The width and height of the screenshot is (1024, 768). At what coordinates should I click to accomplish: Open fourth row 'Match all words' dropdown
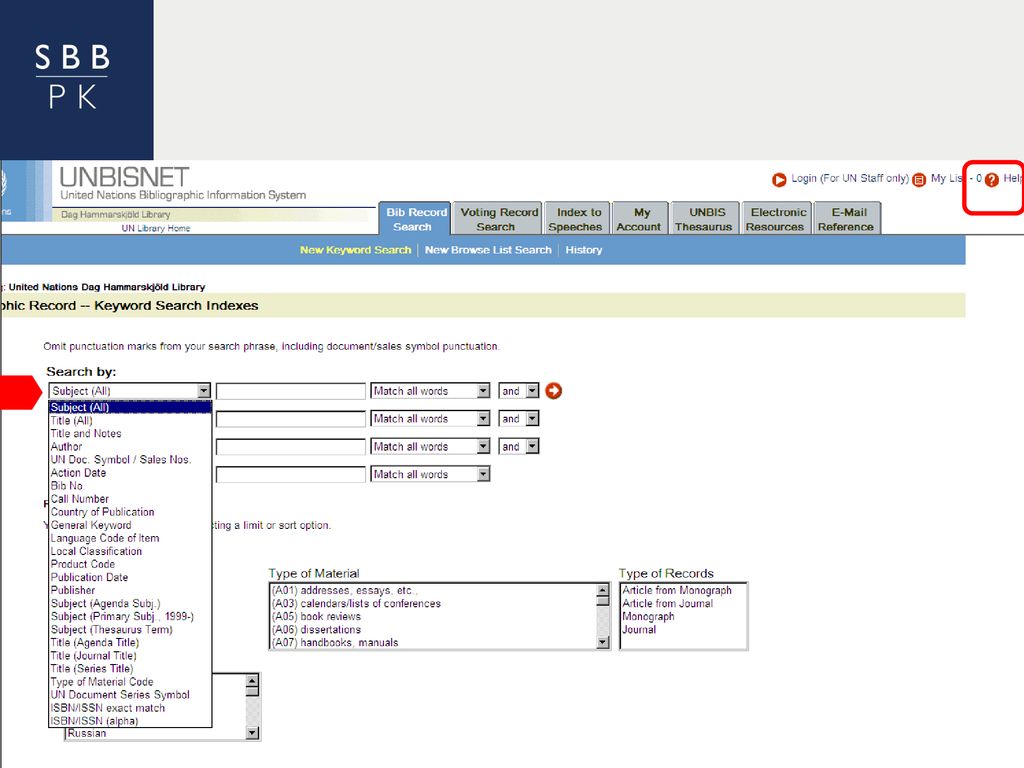tap(430, 474)
